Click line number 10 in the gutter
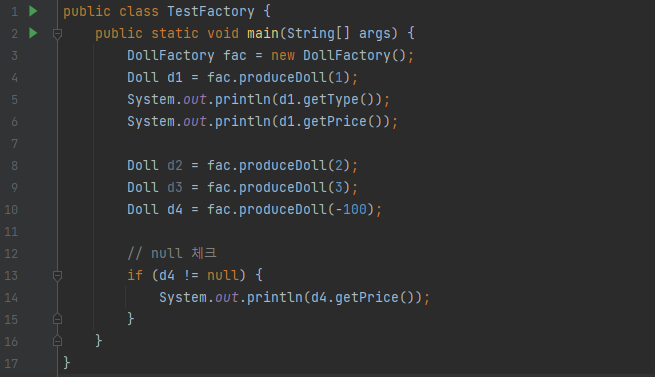This screenshot has width=655, height=377. point(11,209)
